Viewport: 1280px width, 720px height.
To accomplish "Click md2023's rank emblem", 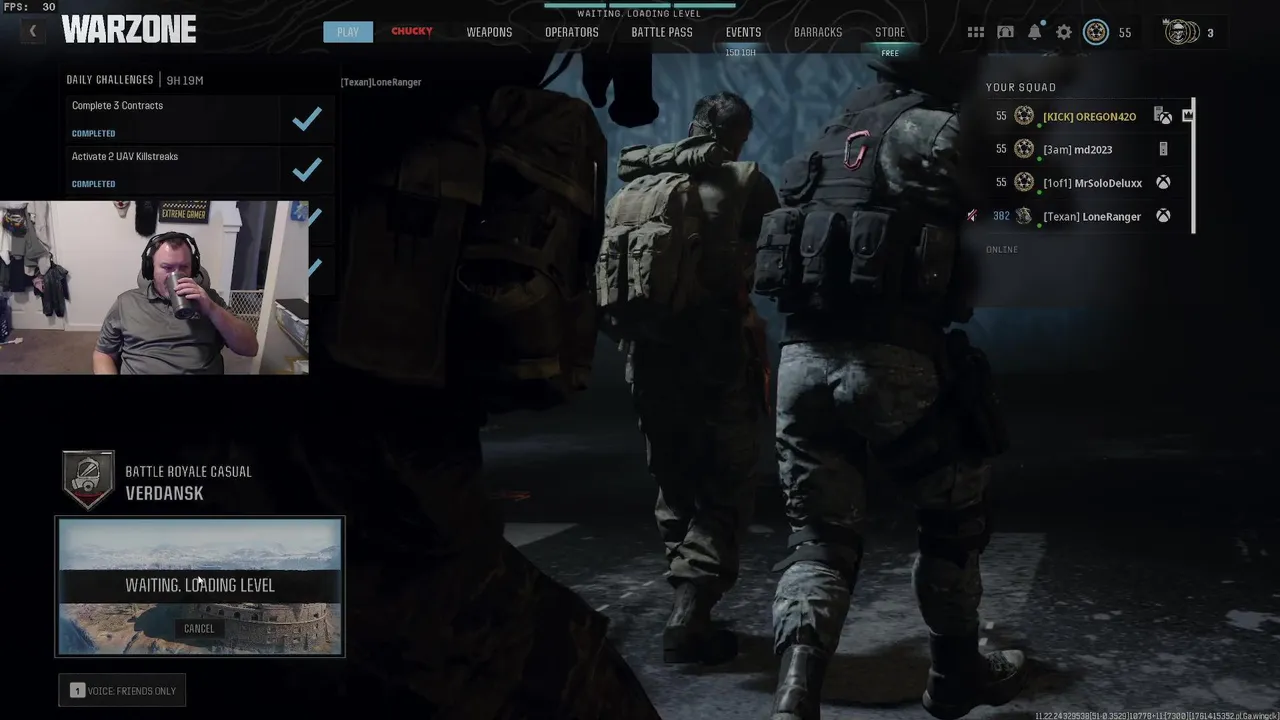I will (1024, 149).
